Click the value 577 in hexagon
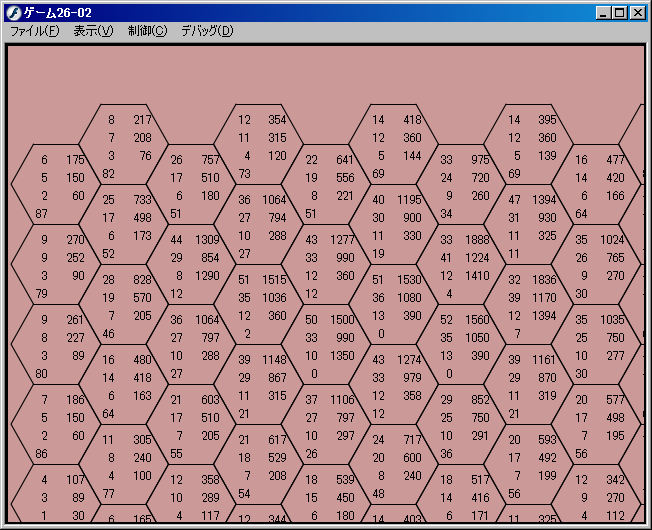Screen dimensions: 652x530 [615, 400]
